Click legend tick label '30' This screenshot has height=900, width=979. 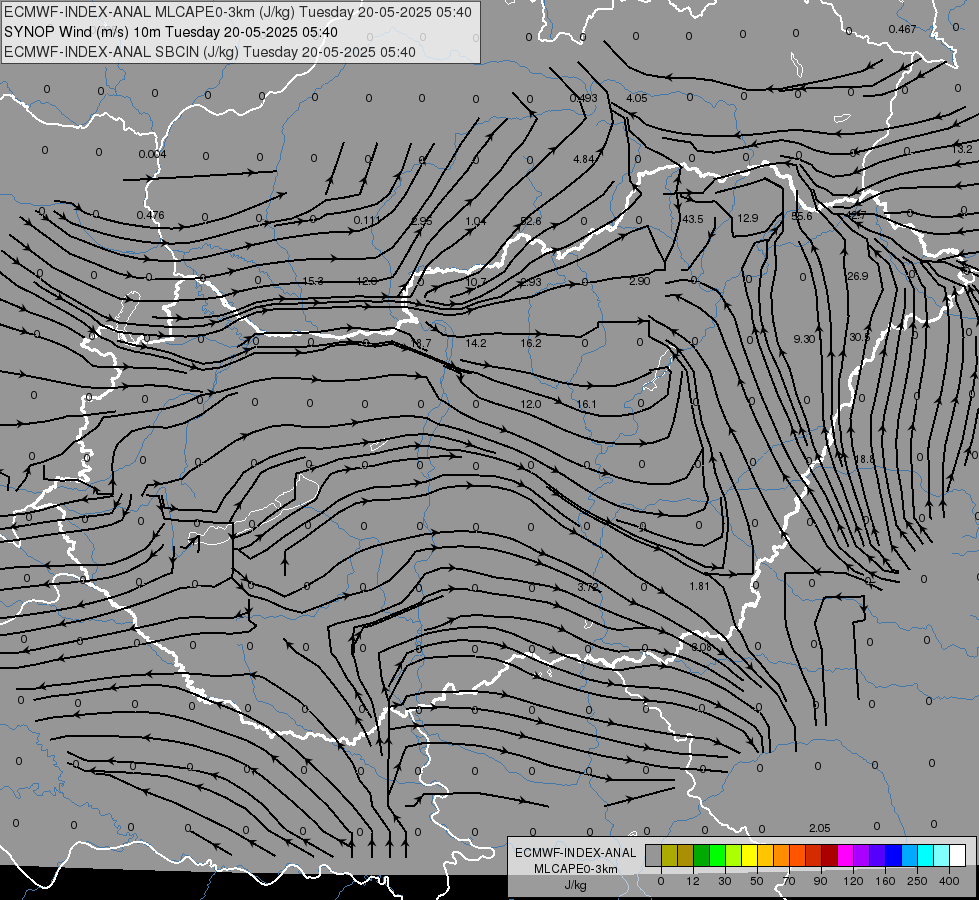point(724,881)
